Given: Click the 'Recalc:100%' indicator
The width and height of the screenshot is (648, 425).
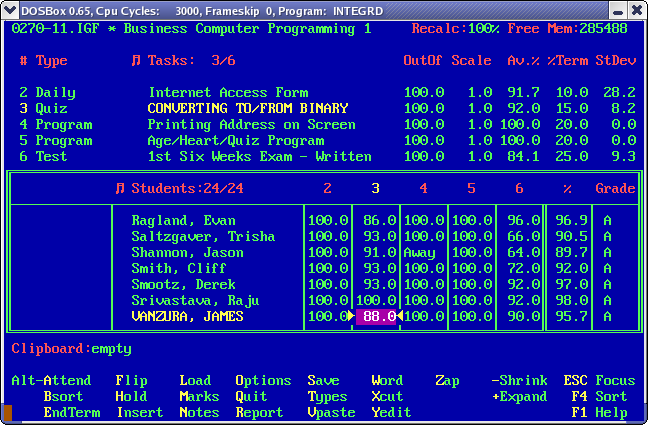Looking at the screenshot, I should click(455, 29).
